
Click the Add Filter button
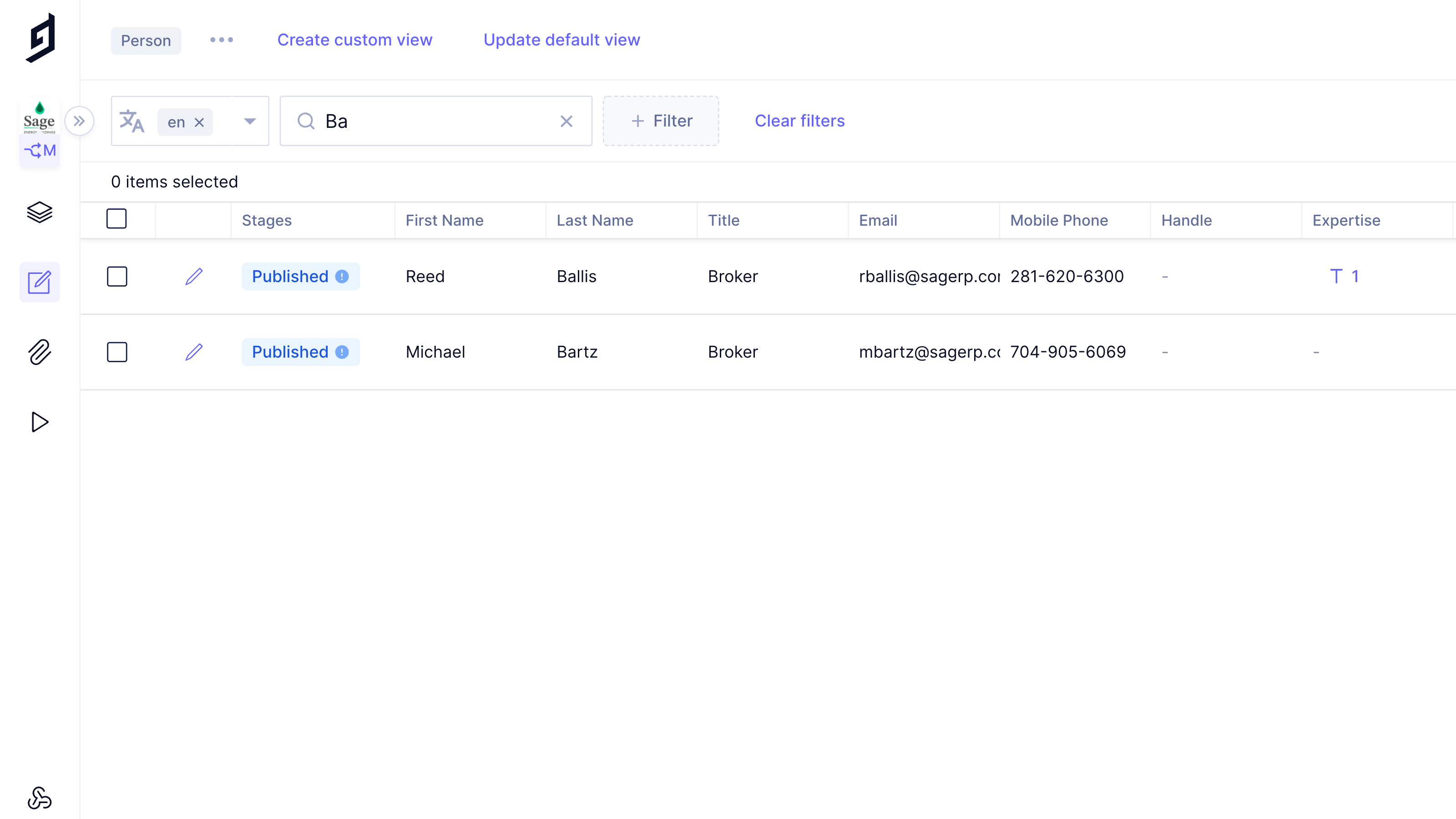pos(661,121)
